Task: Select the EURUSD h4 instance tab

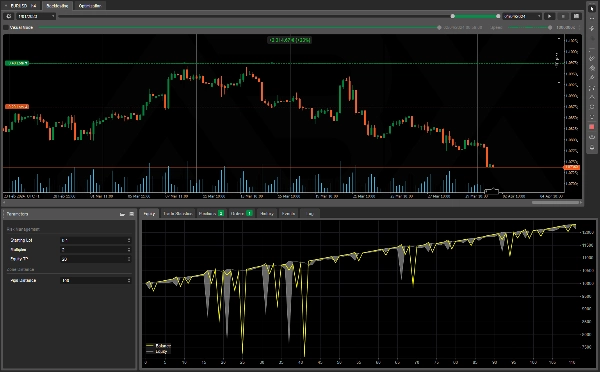Action: [x=21, y=6]
